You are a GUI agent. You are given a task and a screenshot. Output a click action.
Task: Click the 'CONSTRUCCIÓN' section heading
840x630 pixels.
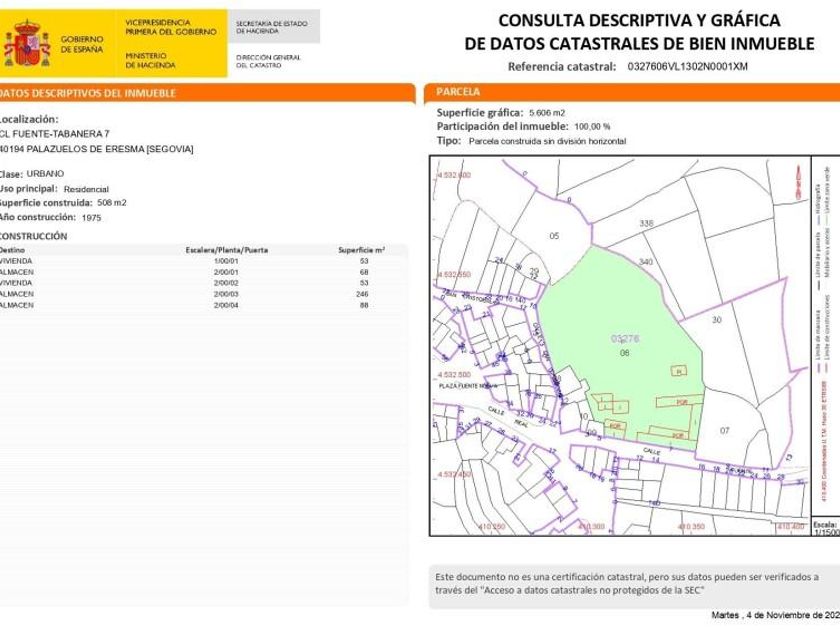[x=33, y=236]
